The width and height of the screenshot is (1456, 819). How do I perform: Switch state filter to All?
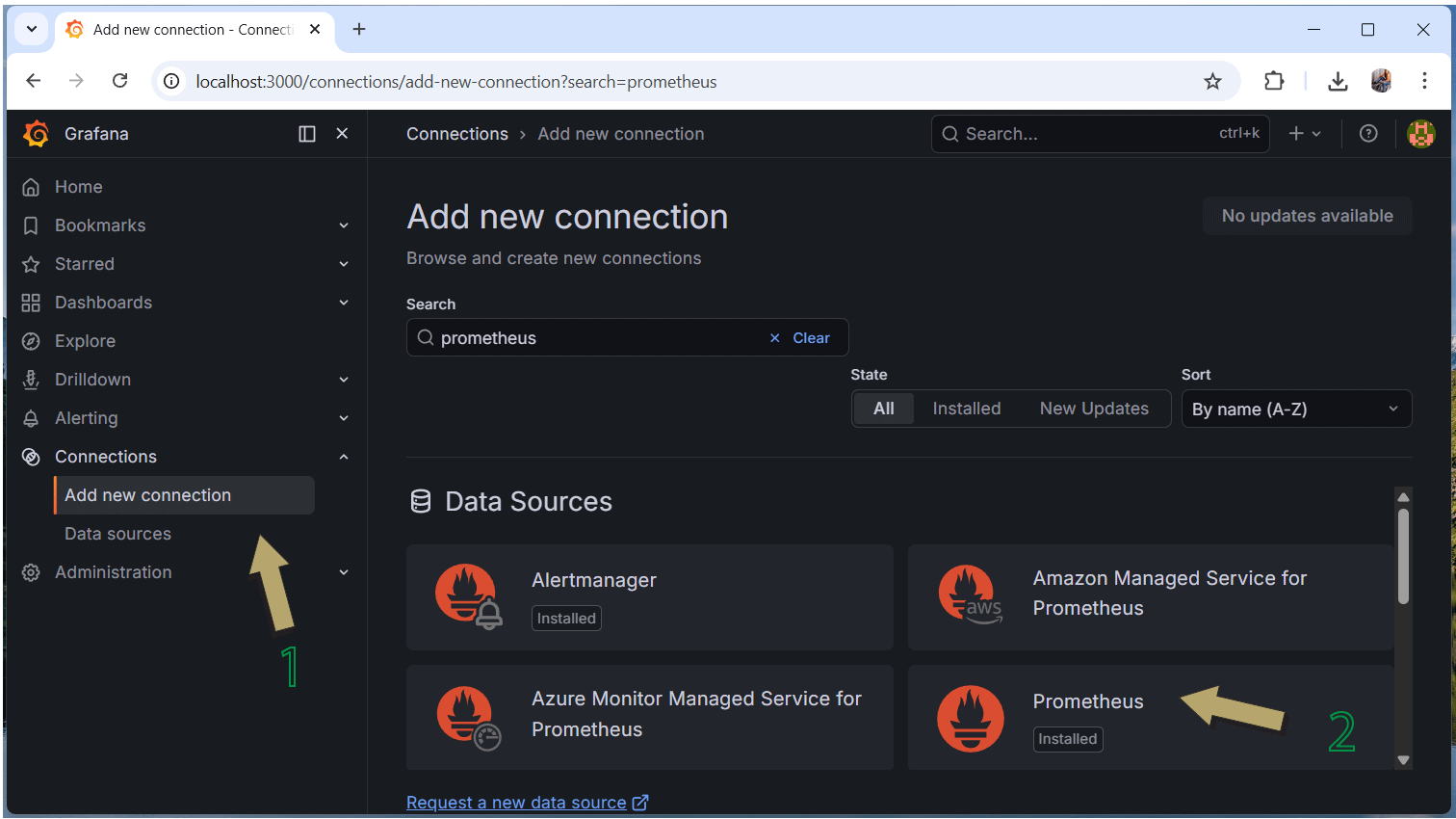[883, 408]
